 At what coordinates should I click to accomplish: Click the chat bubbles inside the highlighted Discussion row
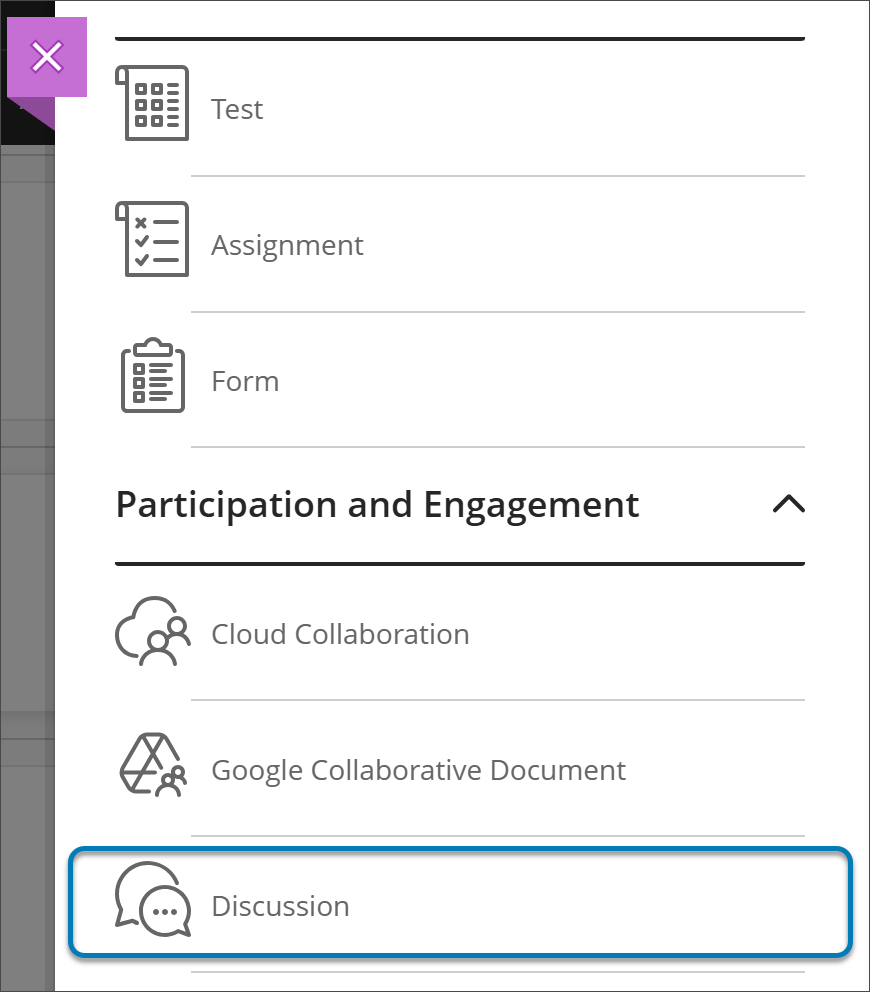click(152, 903)
